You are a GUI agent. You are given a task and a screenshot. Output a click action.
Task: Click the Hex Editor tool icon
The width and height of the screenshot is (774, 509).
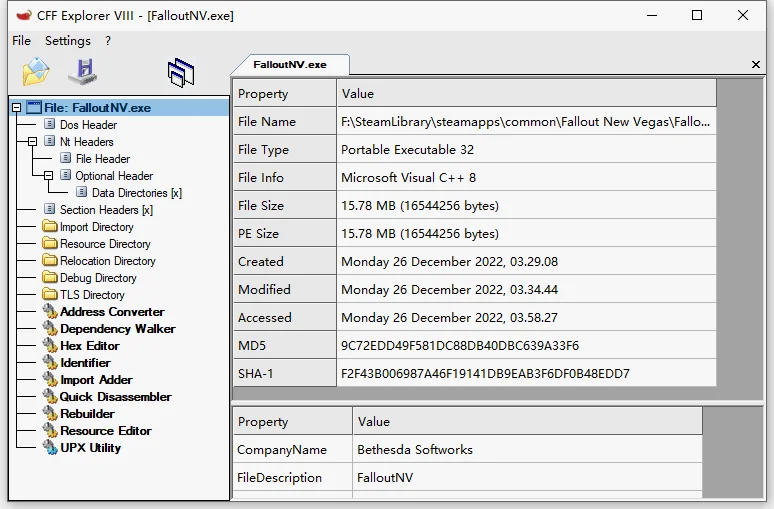click(x=50, y=345)
